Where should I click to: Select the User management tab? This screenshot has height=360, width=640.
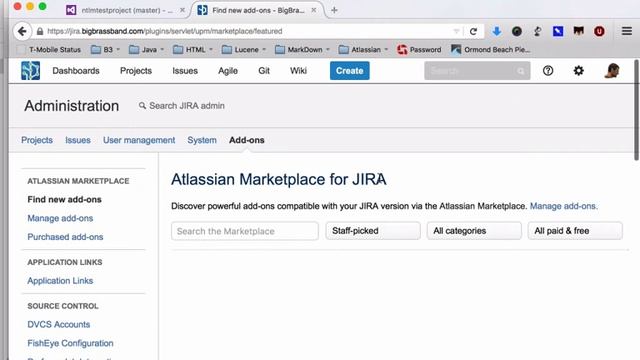(x=139, y=140)
